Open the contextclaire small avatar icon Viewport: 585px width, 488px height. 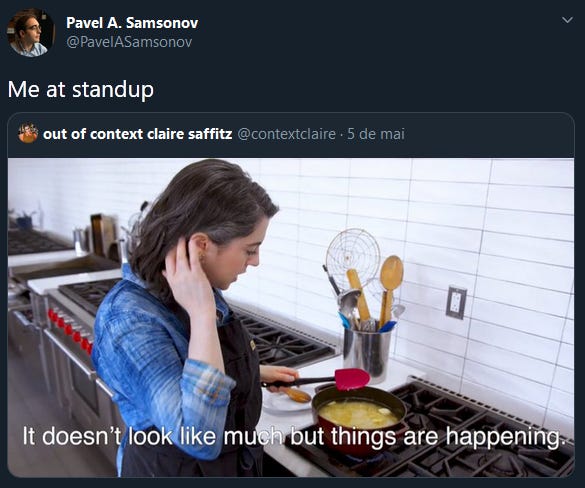(x=28, y=133)
